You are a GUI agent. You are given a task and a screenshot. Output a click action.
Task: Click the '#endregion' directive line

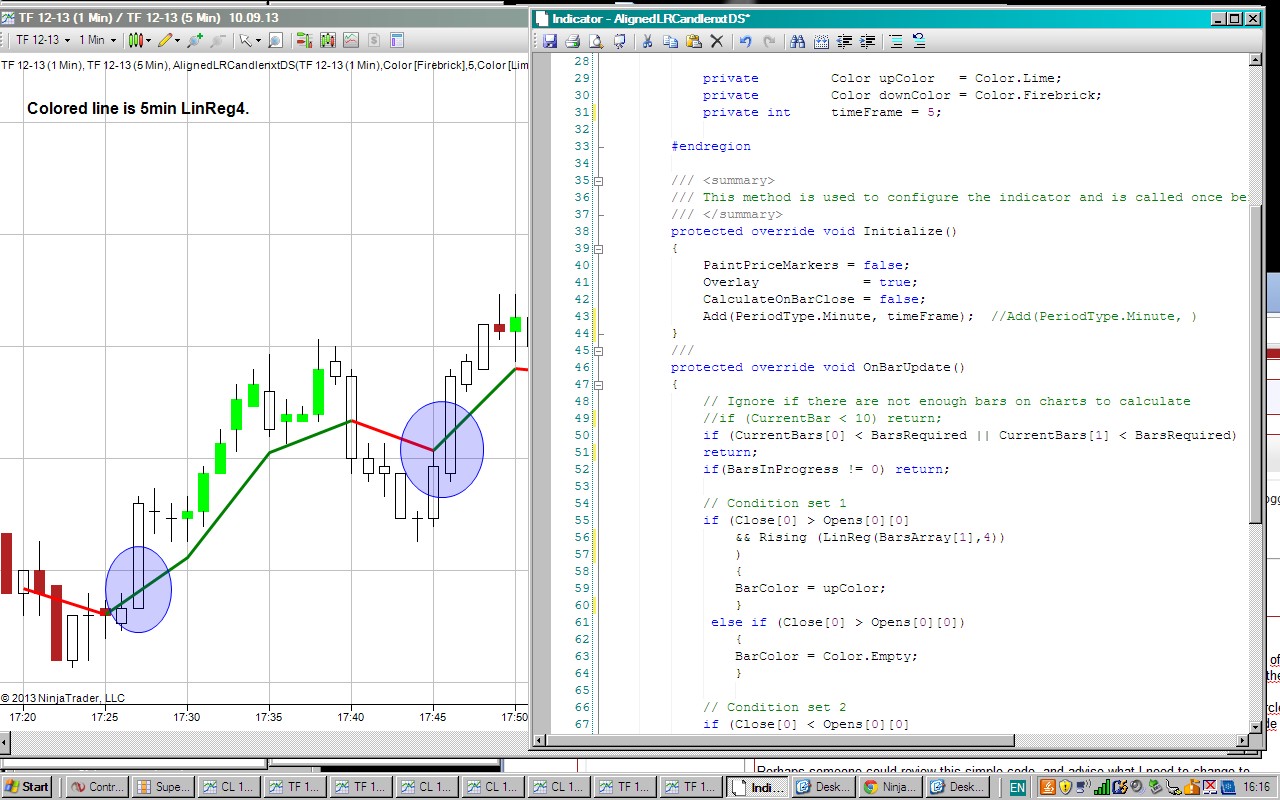click(x=710, y=146)
